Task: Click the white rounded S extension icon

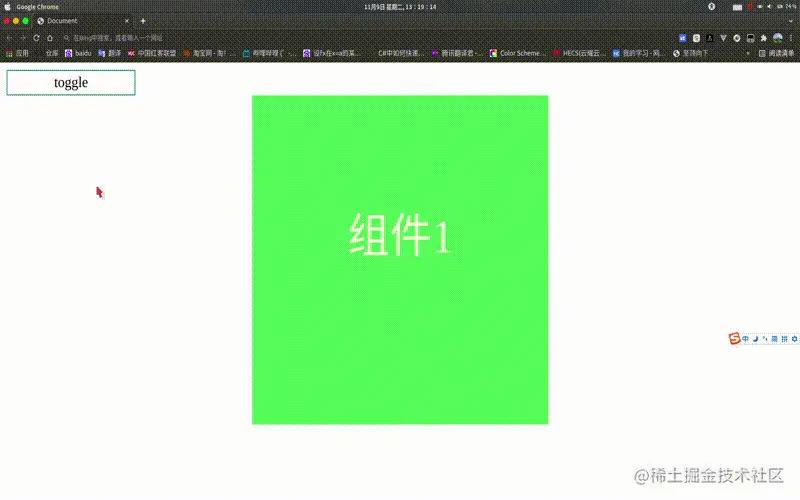Action: (x=696, y=38)
